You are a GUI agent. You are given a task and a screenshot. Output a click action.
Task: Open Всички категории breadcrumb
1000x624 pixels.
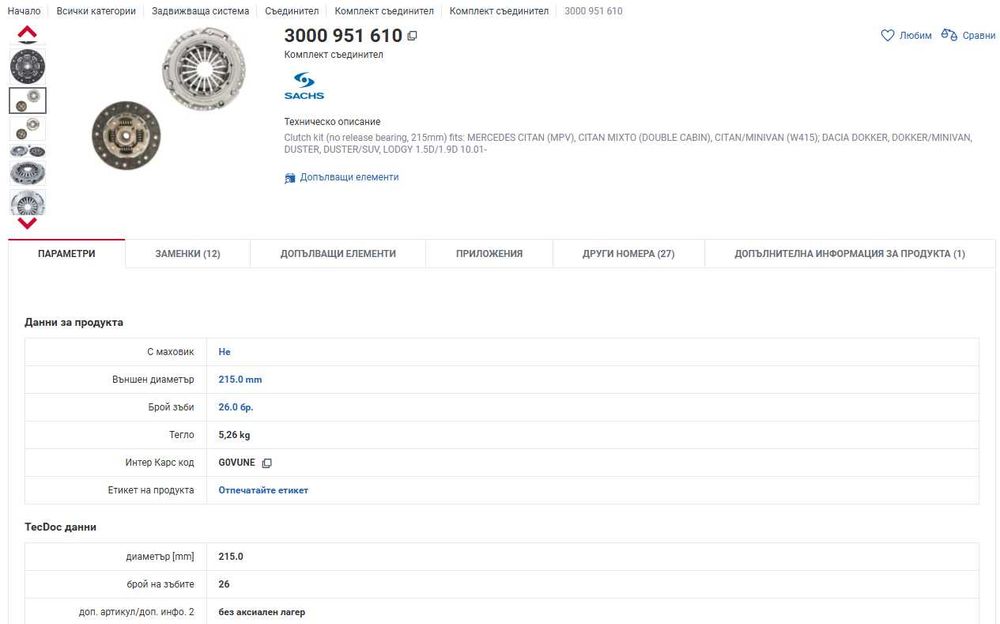(96, 11)
